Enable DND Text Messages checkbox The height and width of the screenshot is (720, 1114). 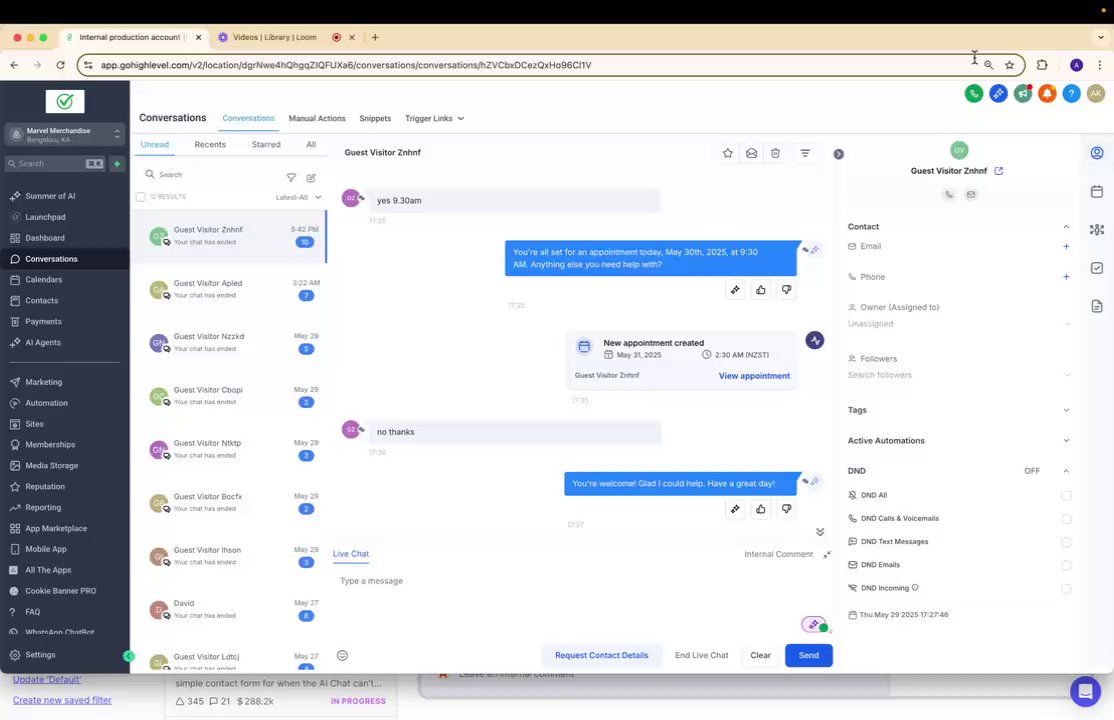[1066, 542]
